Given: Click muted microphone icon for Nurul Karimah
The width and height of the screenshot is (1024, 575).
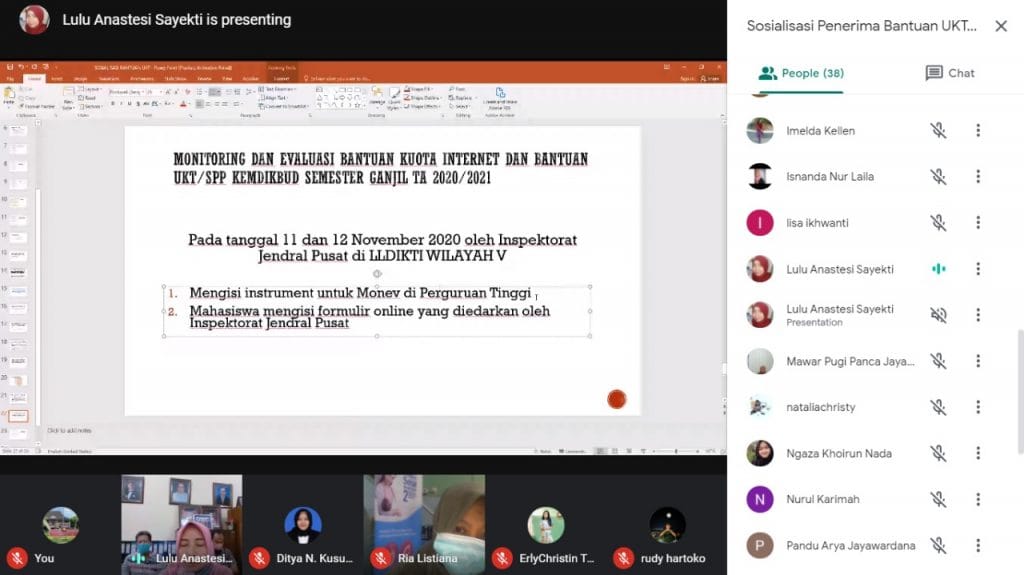Looking at the screenshot, I should (x=938, y=499).
